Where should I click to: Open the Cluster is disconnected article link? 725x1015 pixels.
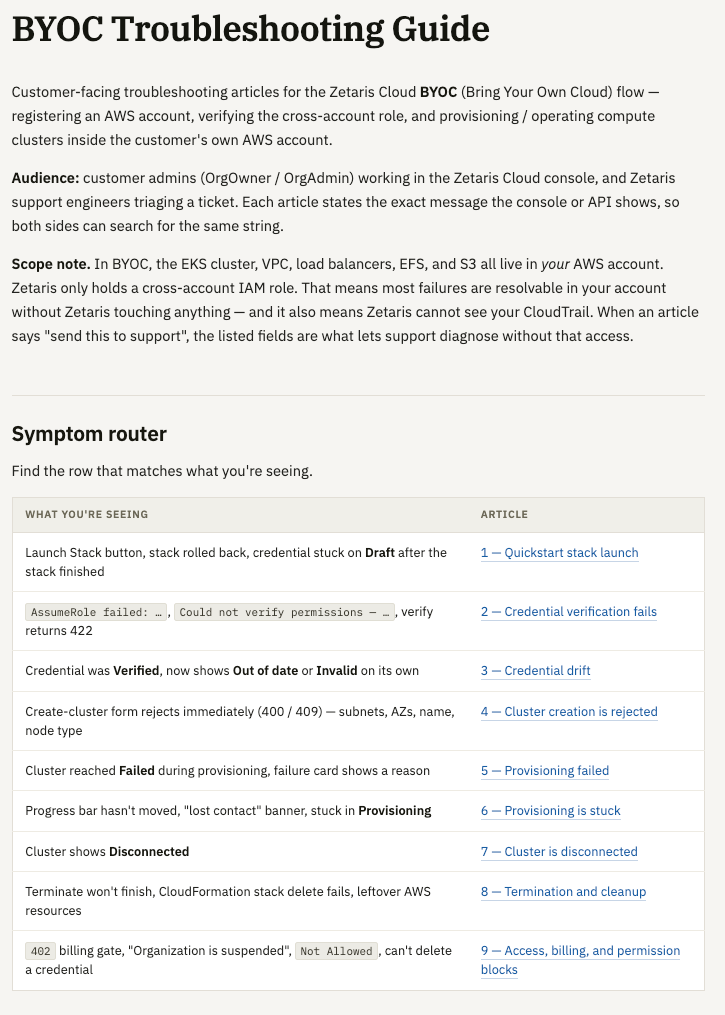[559, 851]
